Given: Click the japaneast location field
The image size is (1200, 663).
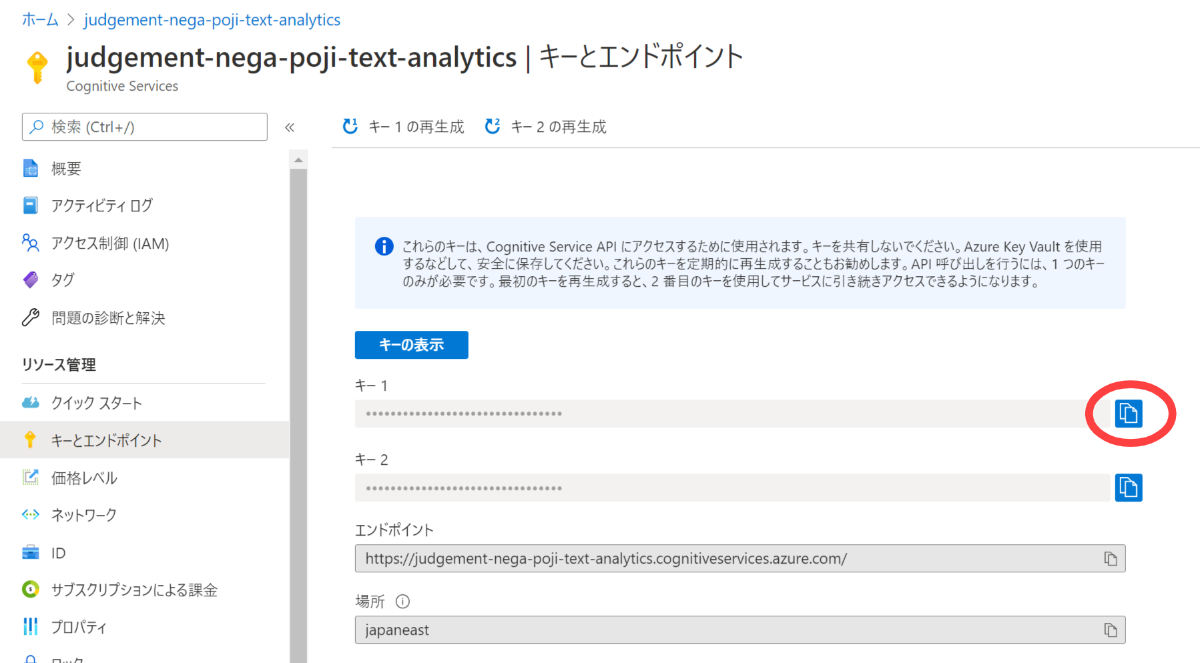Looking at the screenshot, I should [740, 630].
